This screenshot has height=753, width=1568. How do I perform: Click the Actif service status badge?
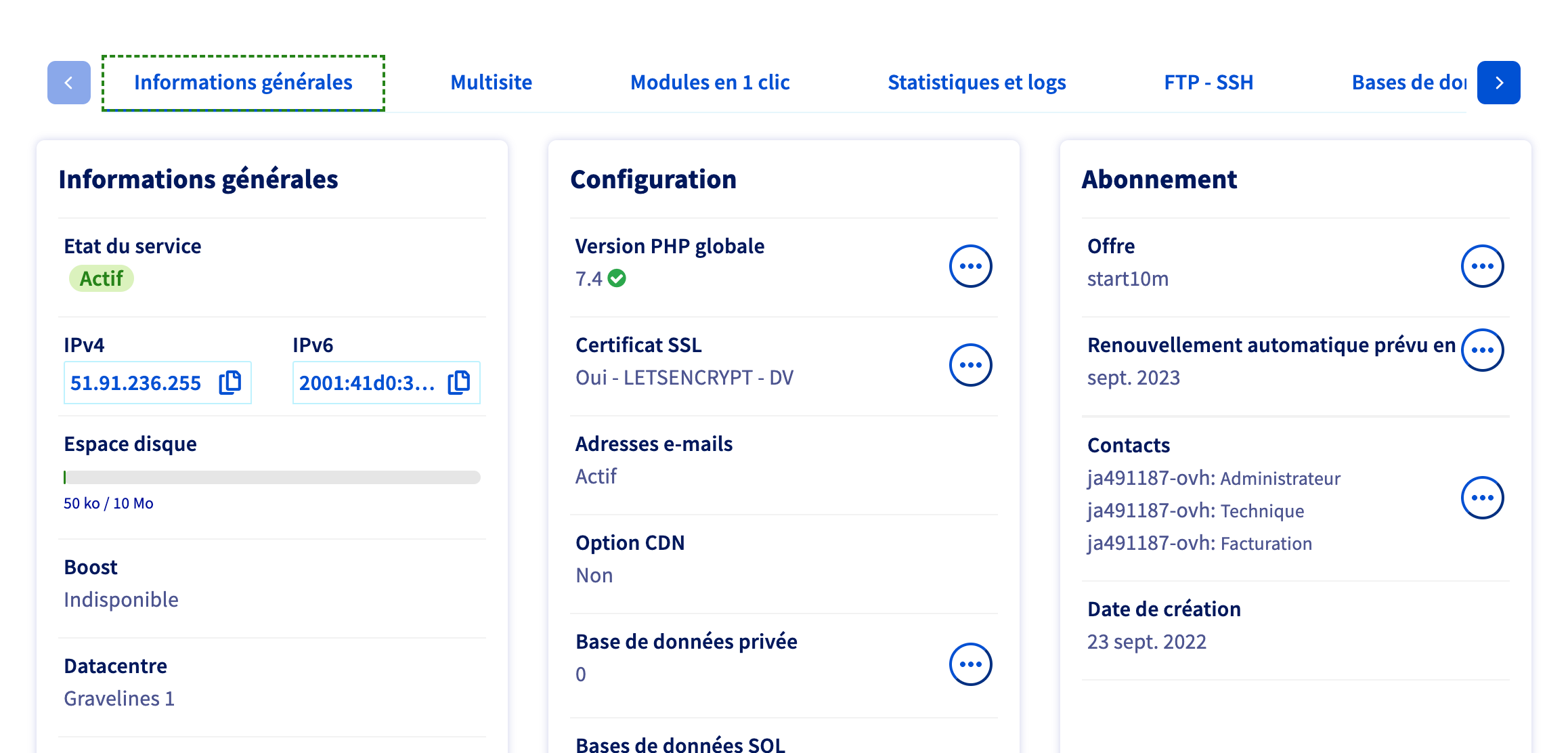pyautogui.click(x=102, y=278)
